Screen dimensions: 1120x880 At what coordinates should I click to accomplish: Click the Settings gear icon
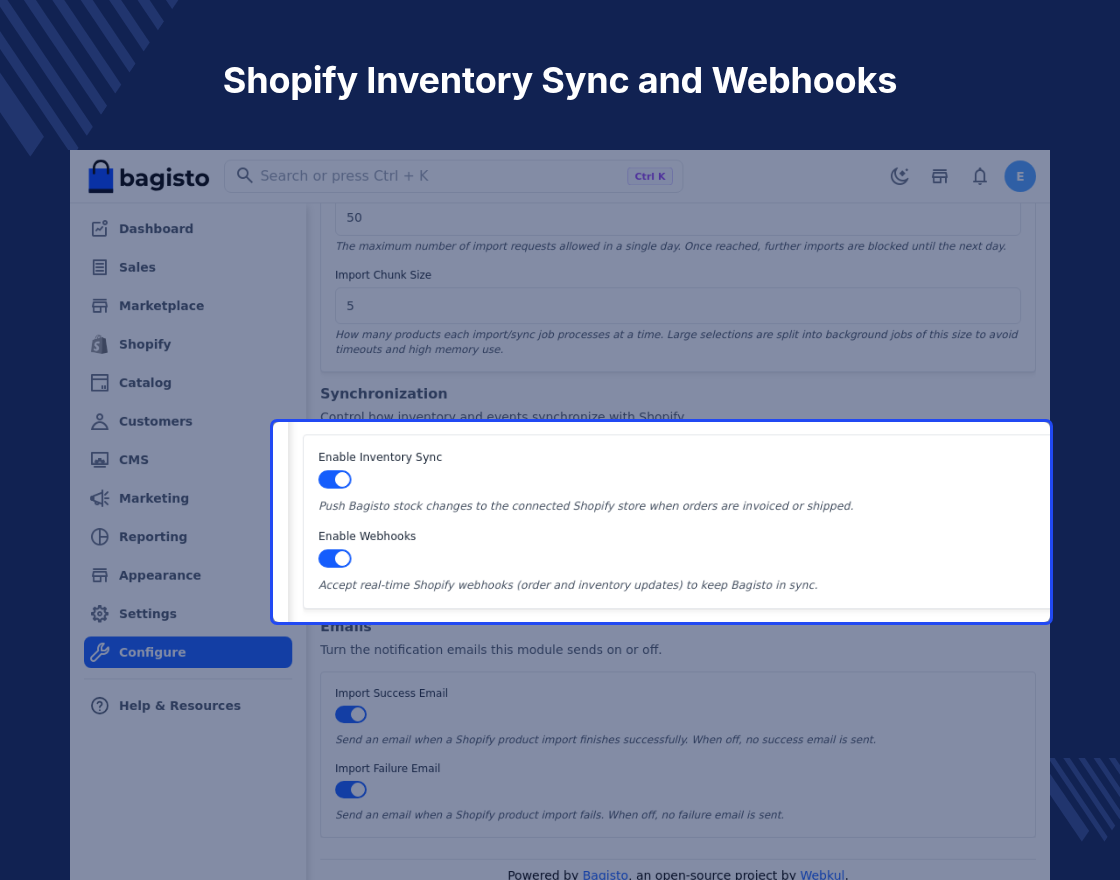99,614
